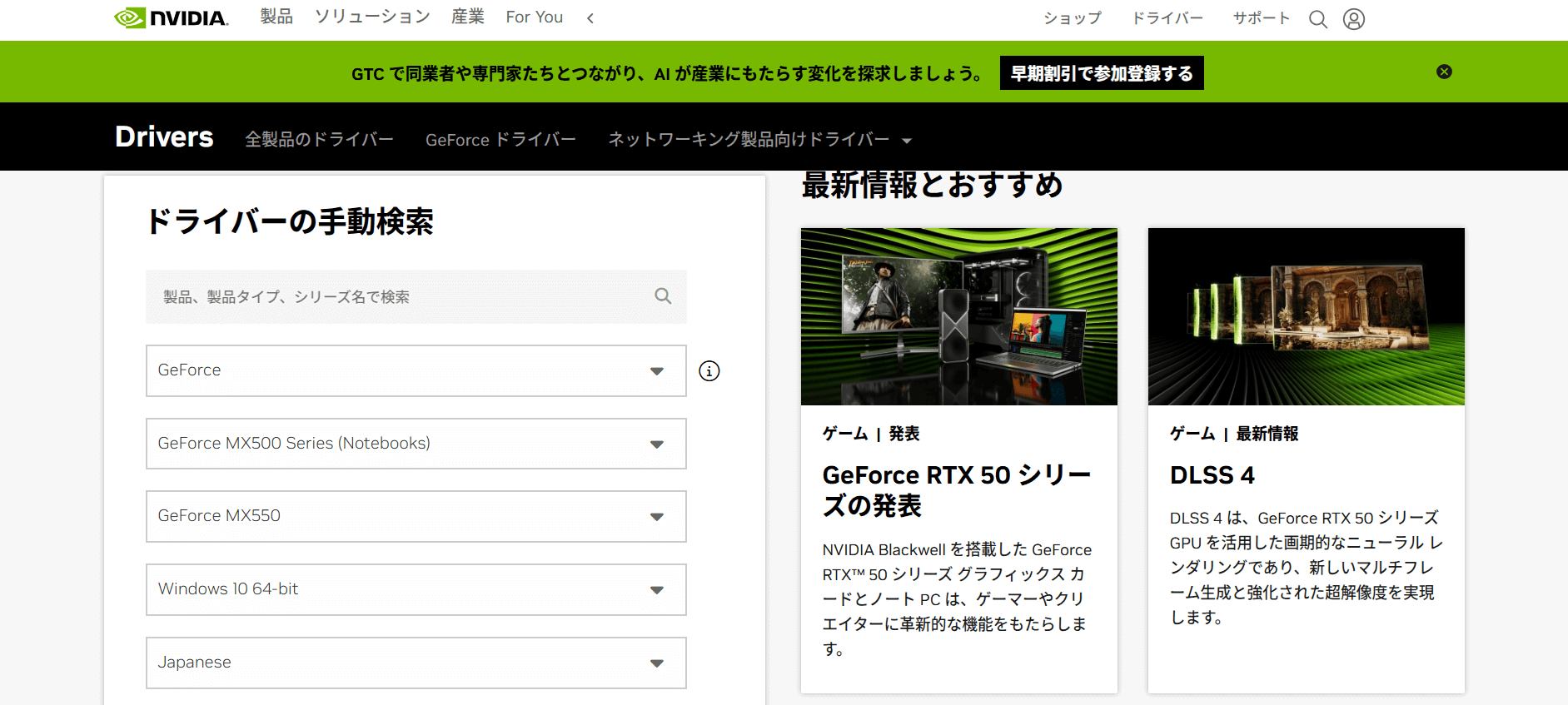Click the DLSS 4 card title

pyautogui.click(x=1212, y=475)
